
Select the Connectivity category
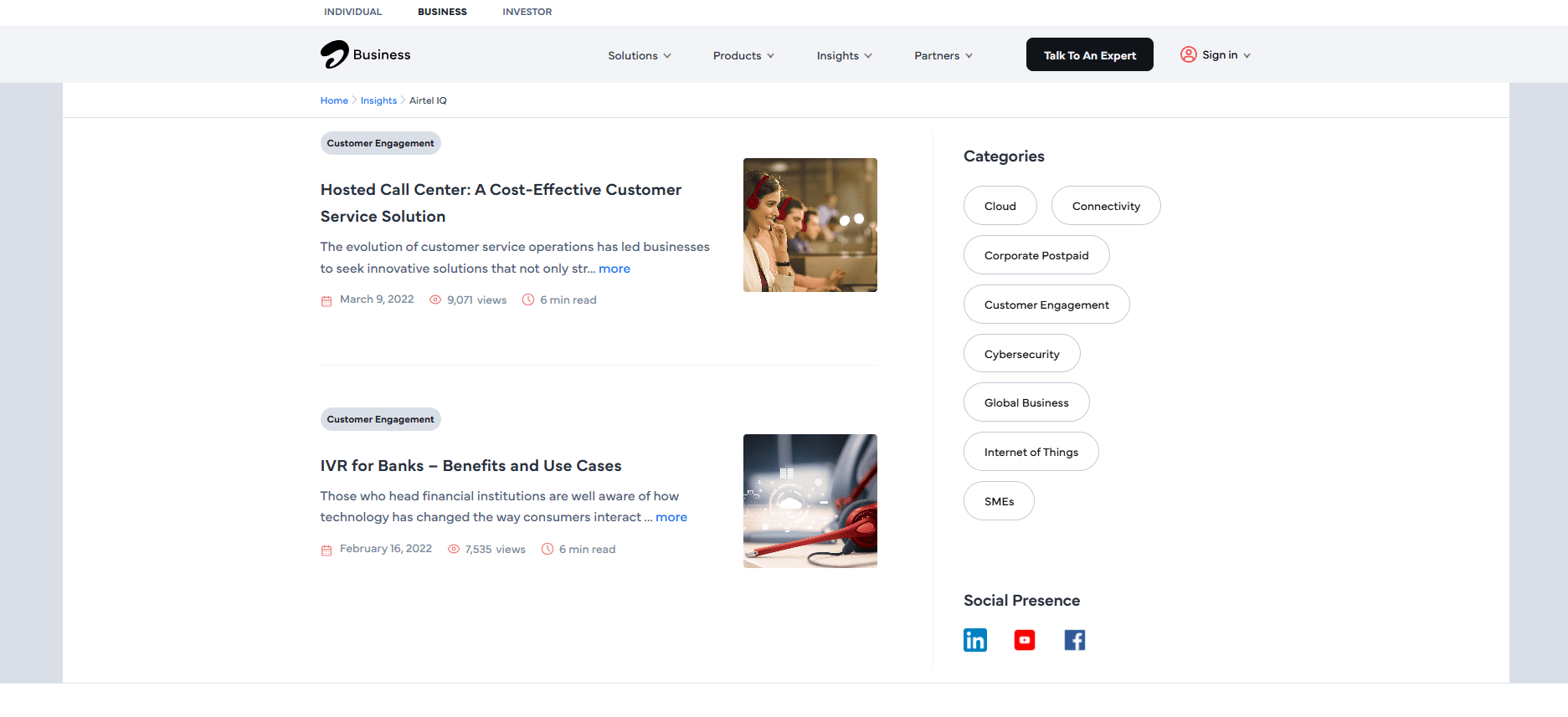[1106, 206]
